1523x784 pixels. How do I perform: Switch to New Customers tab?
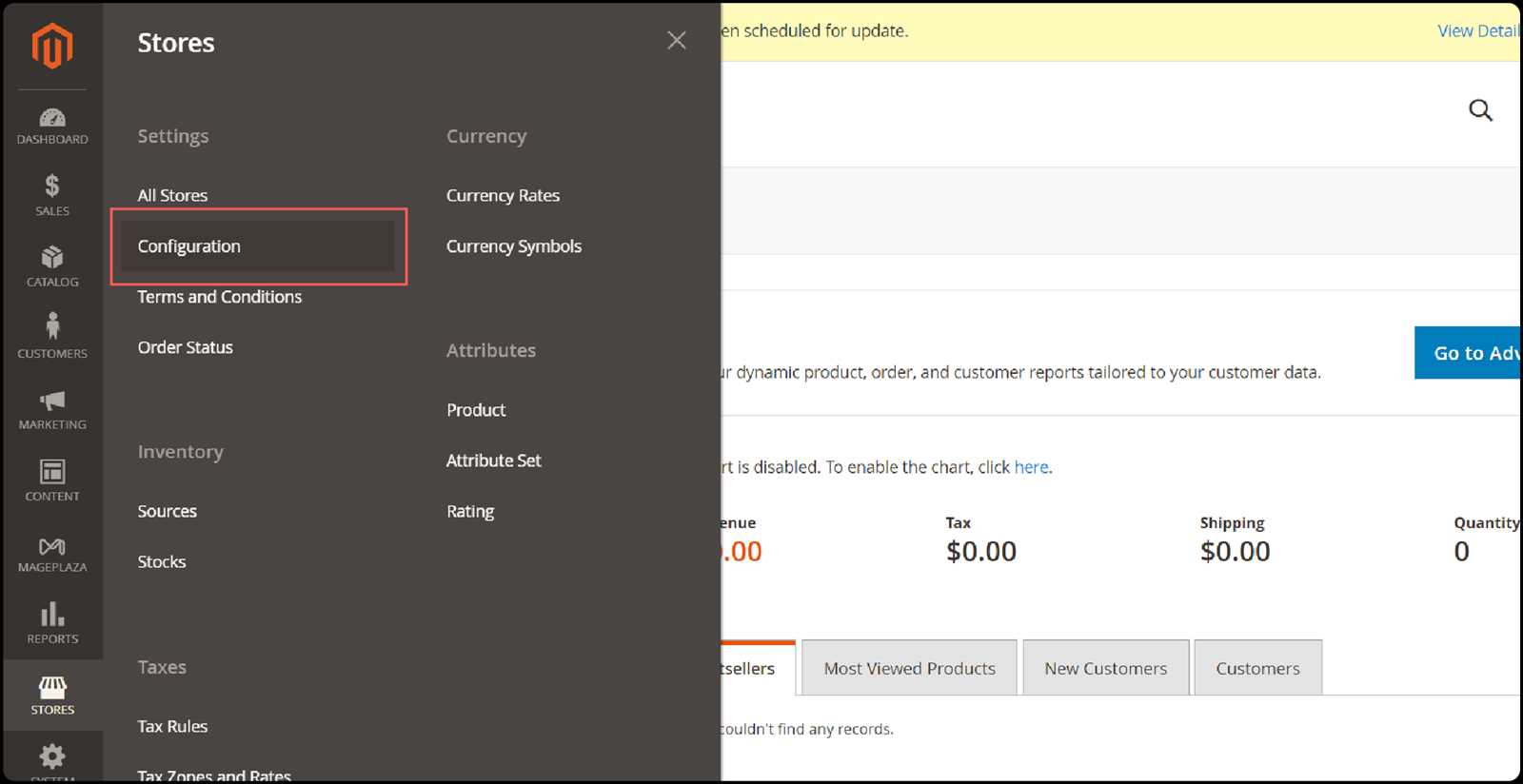(1105, 668)
